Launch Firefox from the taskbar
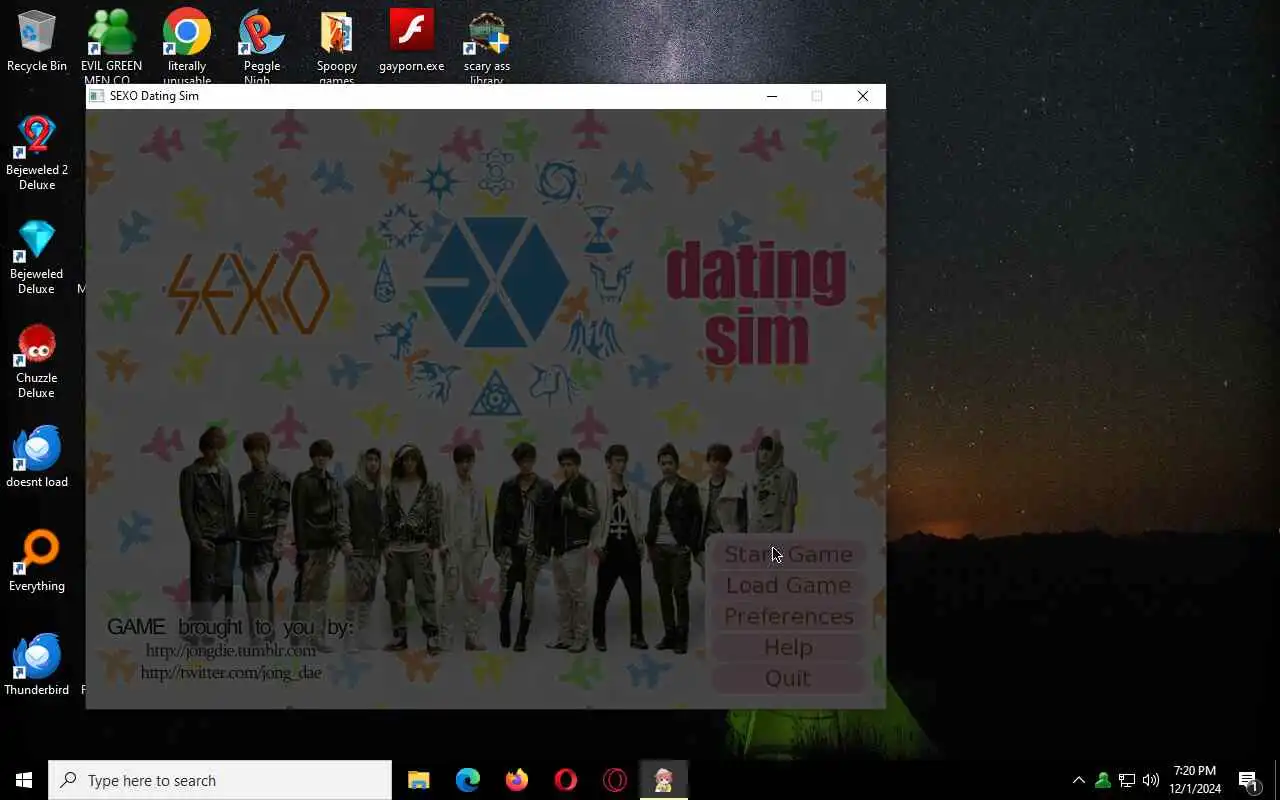1280x800 pixels. [516, 780]
